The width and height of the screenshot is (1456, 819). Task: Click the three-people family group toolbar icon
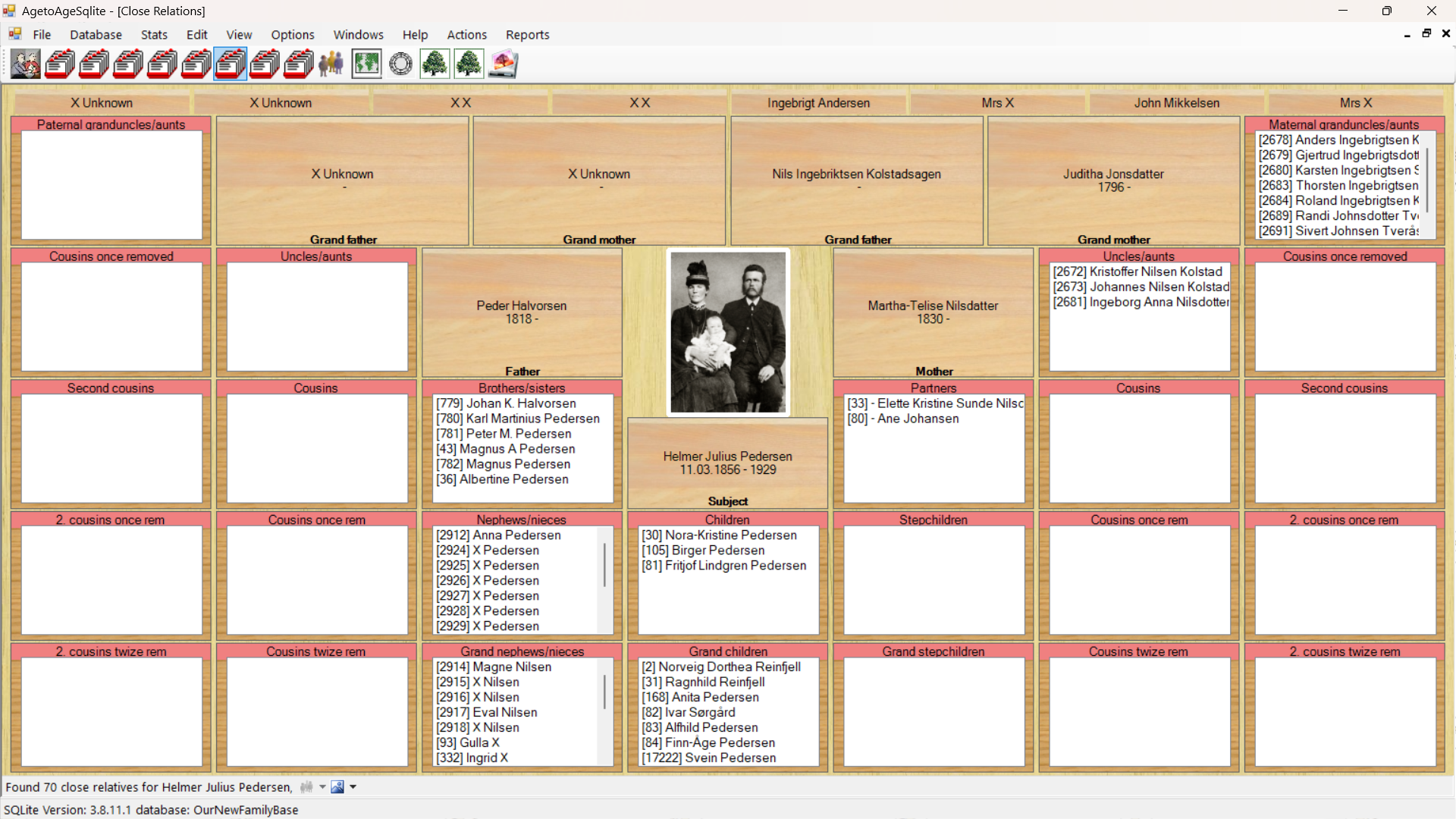pos(331,64)
